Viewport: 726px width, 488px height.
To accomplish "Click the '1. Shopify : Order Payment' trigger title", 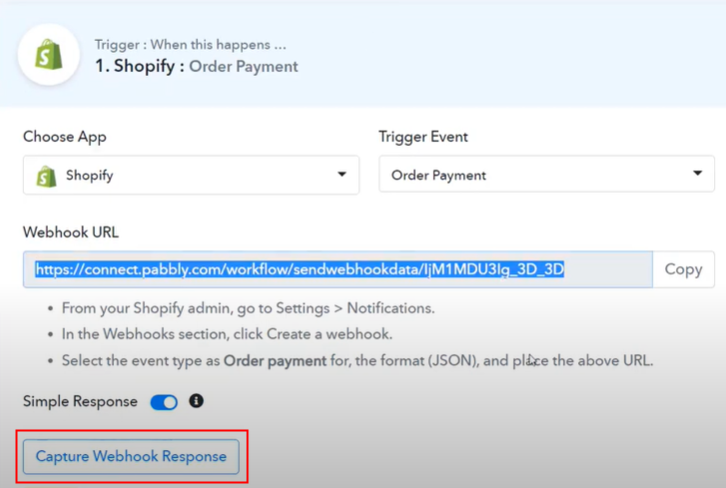I will tap(196, 66).
